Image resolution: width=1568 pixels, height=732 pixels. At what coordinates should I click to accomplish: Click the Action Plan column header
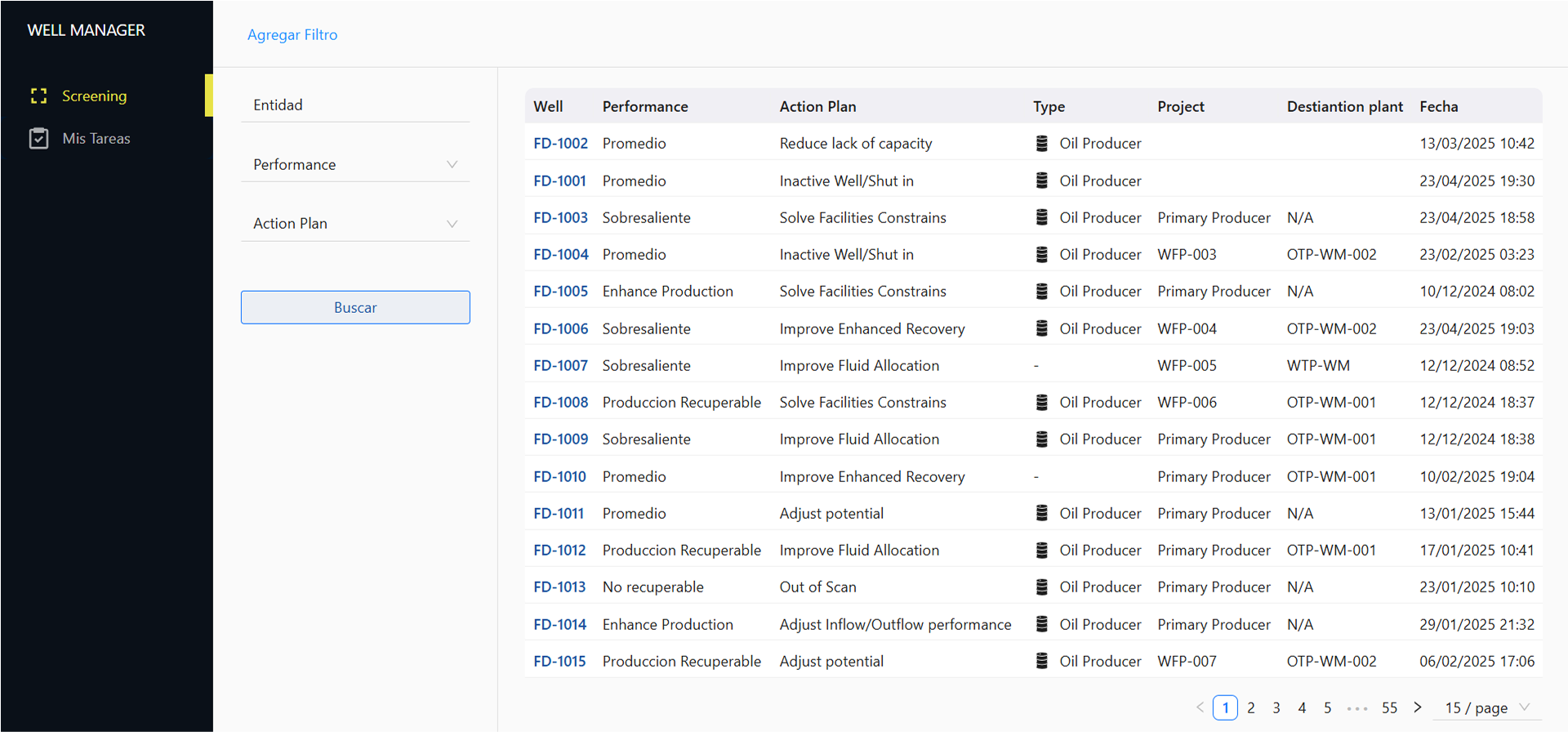[x=817, y=106]
